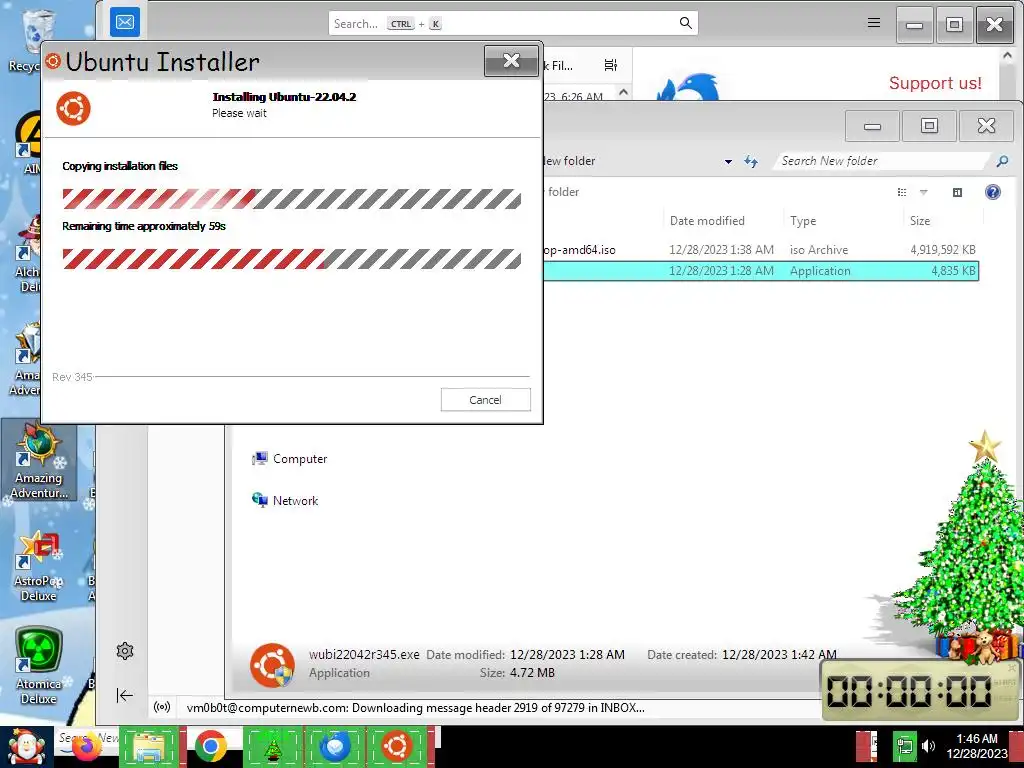Click the Ubuntu logo in the installer header

73,108
